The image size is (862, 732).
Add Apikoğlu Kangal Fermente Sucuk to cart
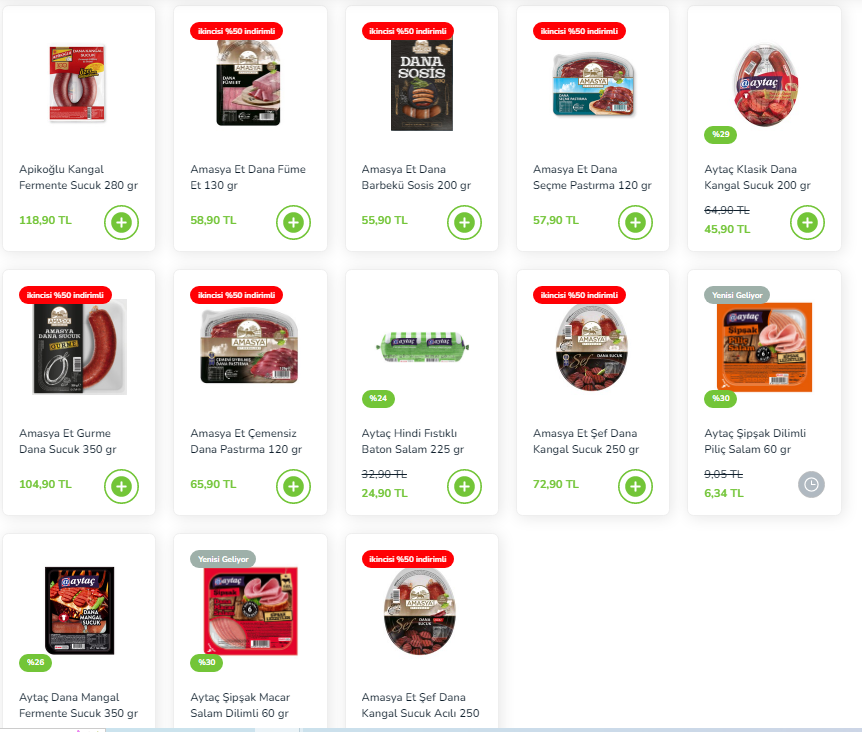tap(121, 223)
